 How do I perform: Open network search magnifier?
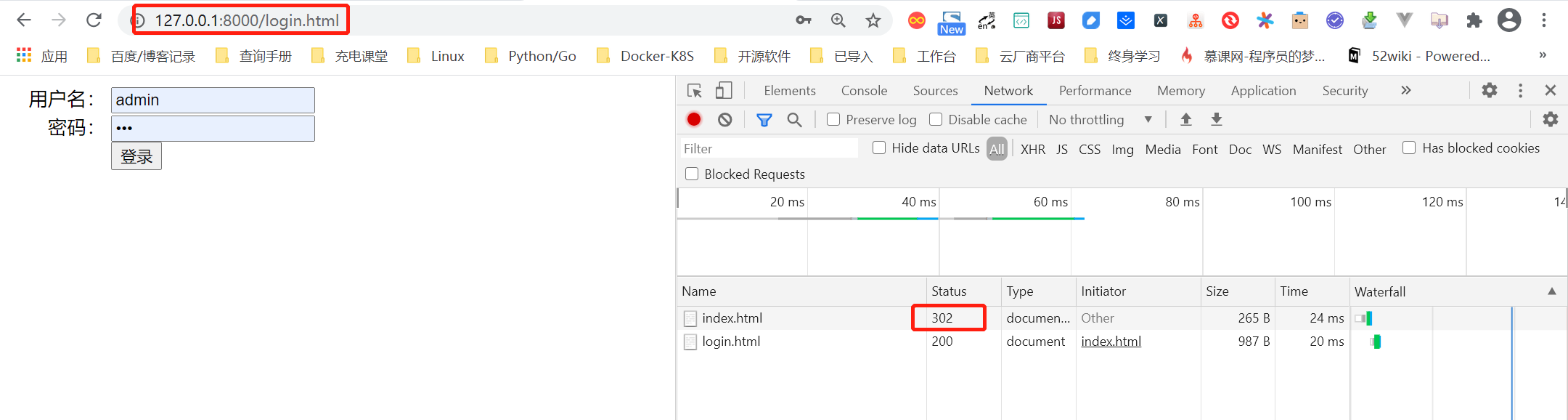(x=795, y=120)
